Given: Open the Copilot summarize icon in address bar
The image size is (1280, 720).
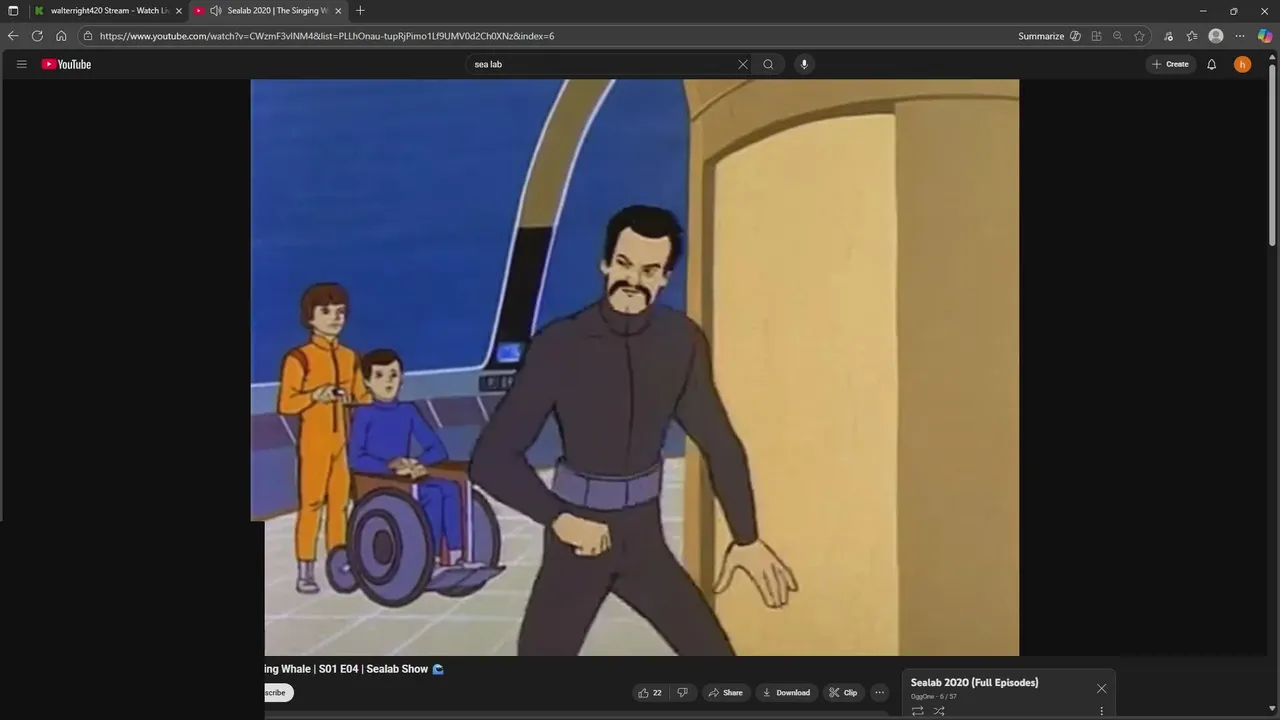Looking at the screenshot, I should (x=1075, y=36).
